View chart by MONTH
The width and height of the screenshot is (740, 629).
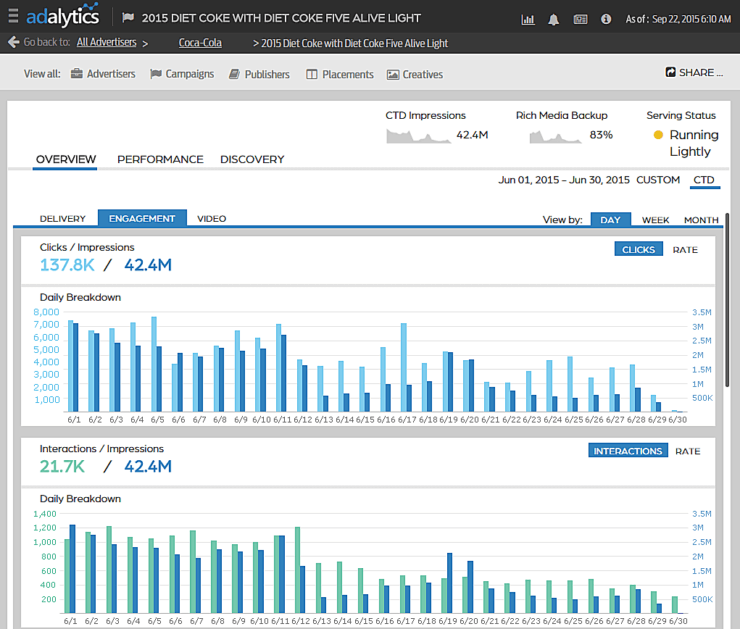pyautogui.click(x=701, y=220)
